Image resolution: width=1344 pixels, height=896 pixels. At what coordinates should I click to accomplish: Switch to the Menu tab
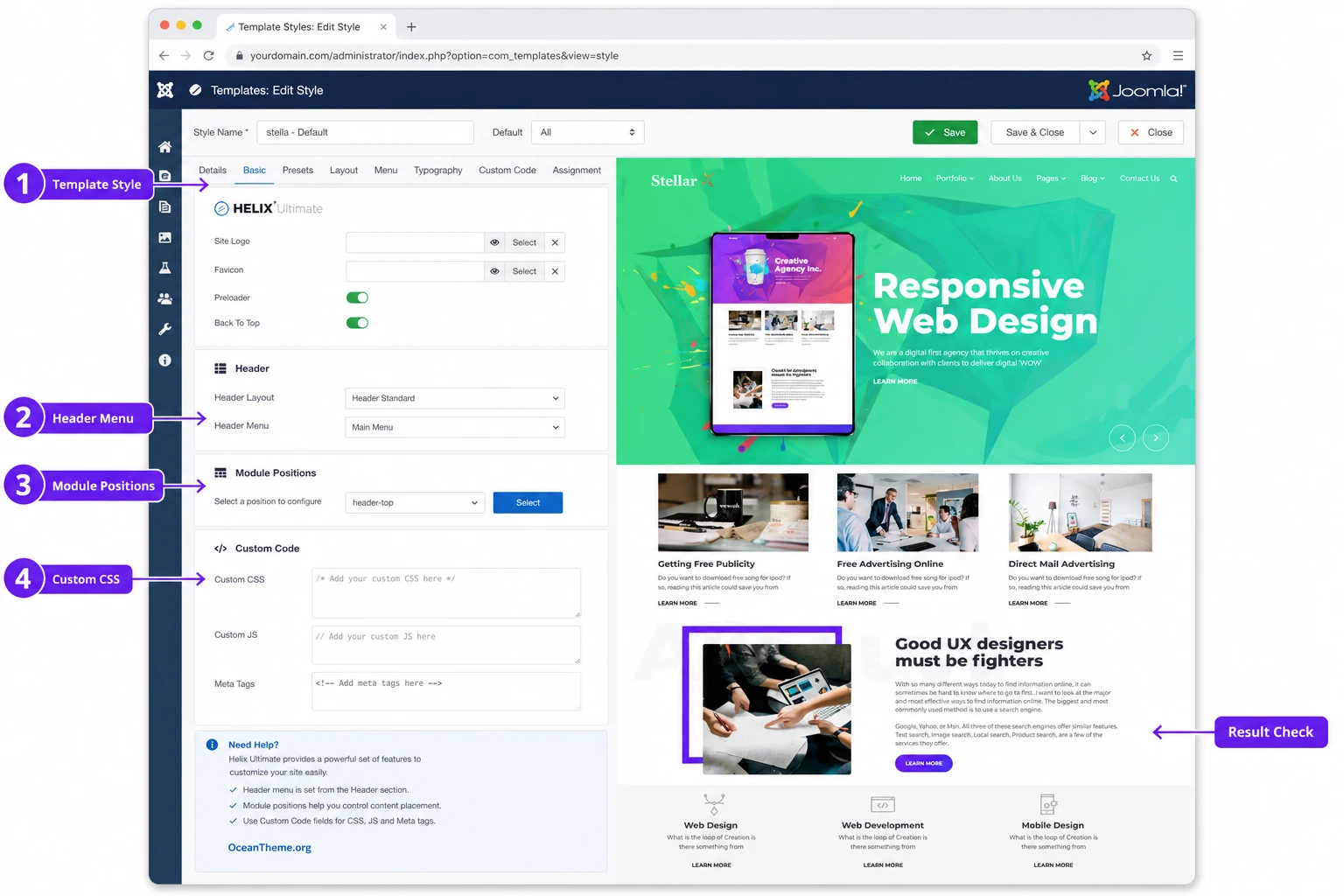386,171
